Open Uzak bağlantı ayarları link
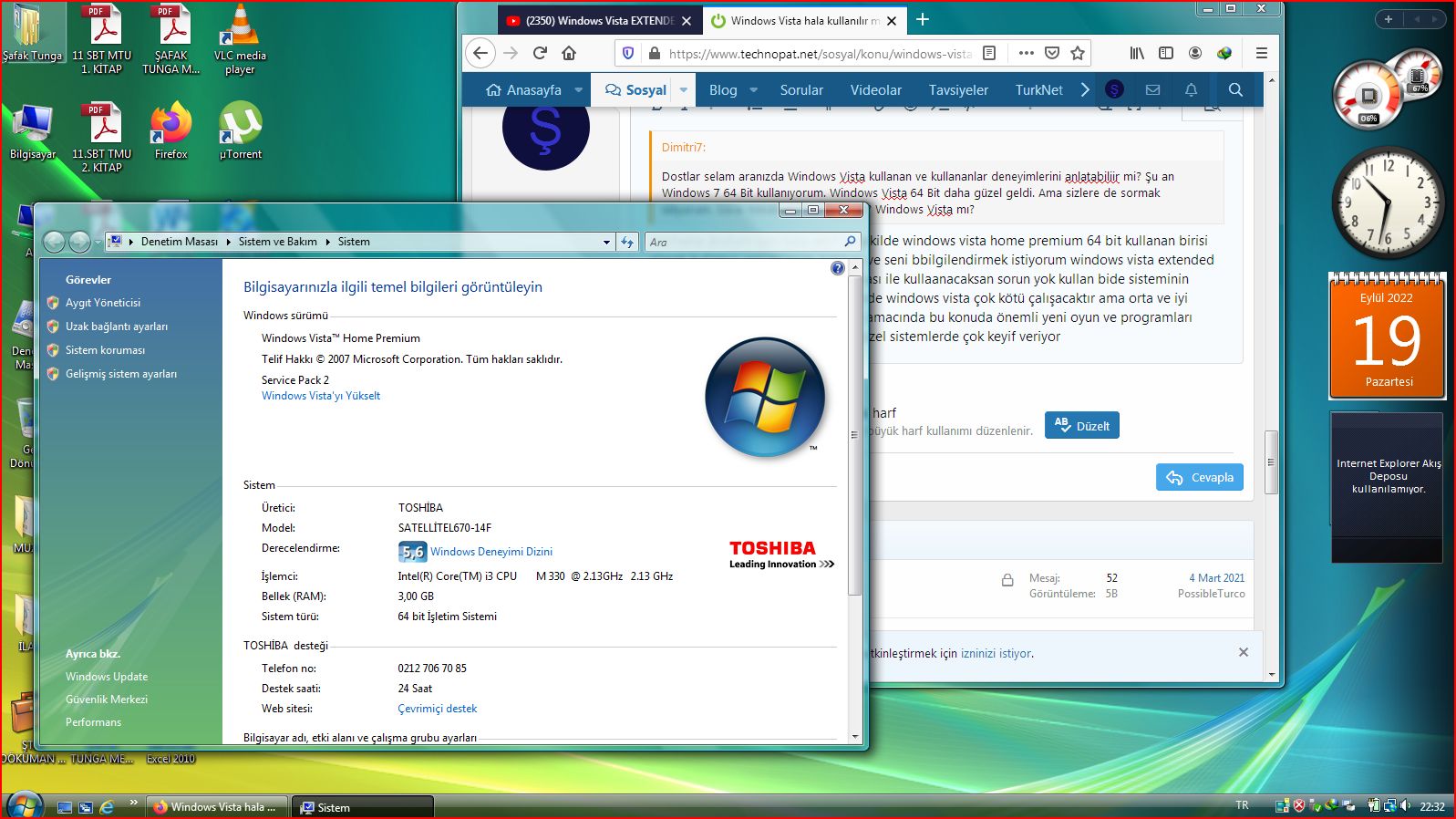This screenshot has height=819, width=1456. point(117,327)
